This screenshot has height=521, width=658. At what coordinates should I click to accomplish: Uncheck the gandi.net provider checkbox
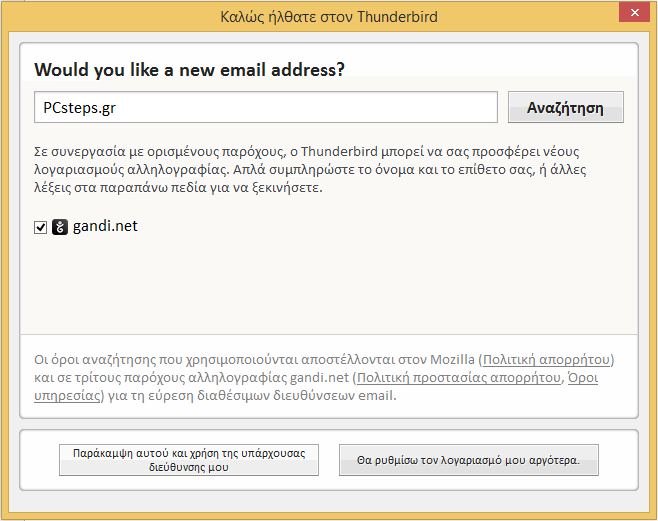[x=40, y=227]
